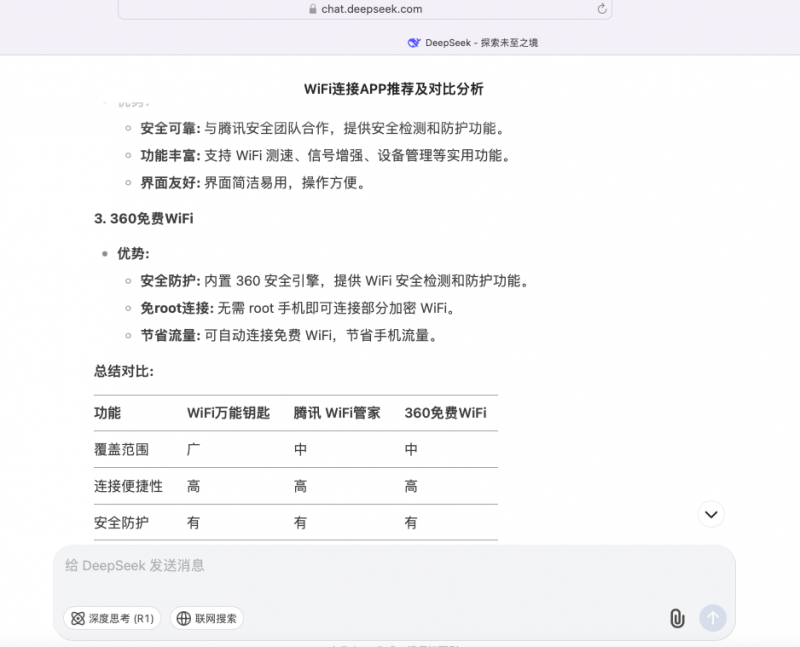This screenshot has width=800, height=647.
Task: Click the 广 cell in 覆盖范围 row
Action: [x=193, y=450]
